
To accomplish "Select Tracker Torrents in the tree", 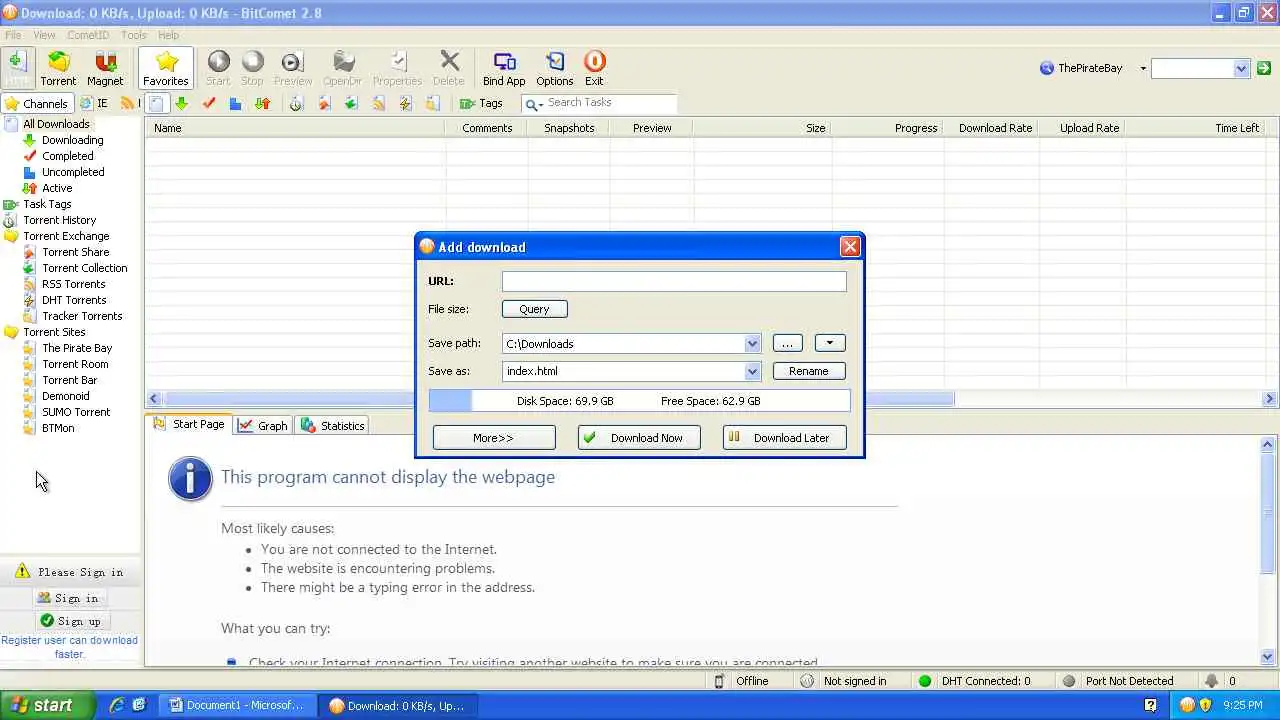I will point(82,316).
